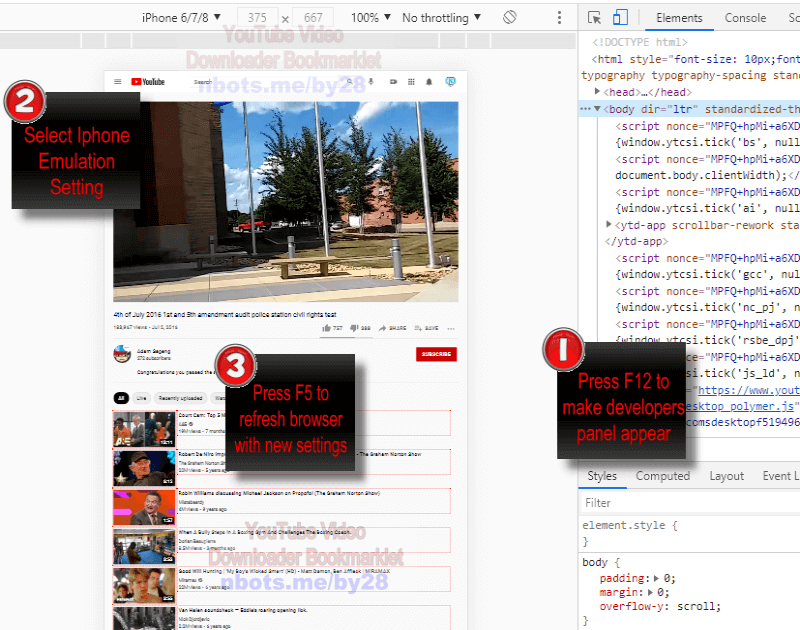Open the YouTube hamburger guide menu
This screenshot has width=800, height=630.
[117, 82]
